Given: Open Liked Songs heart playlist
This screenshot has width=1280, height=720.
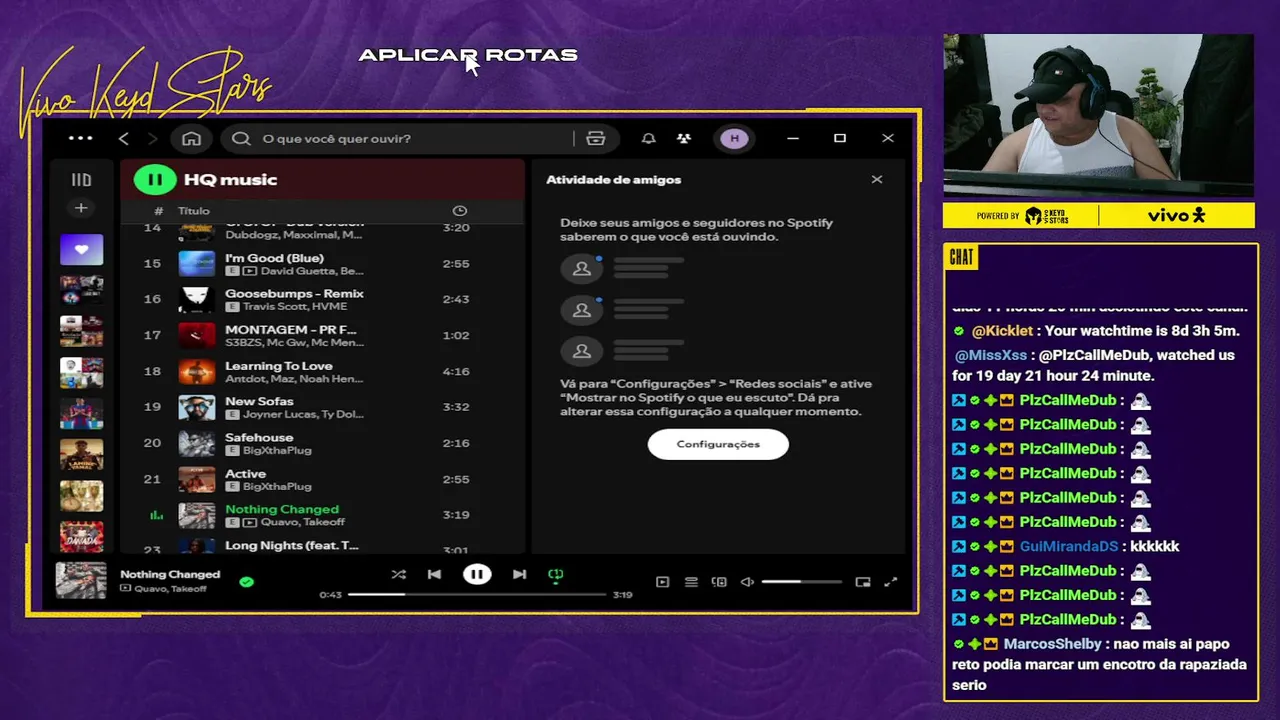Looking at the screenshot, I should click(81, 249).
